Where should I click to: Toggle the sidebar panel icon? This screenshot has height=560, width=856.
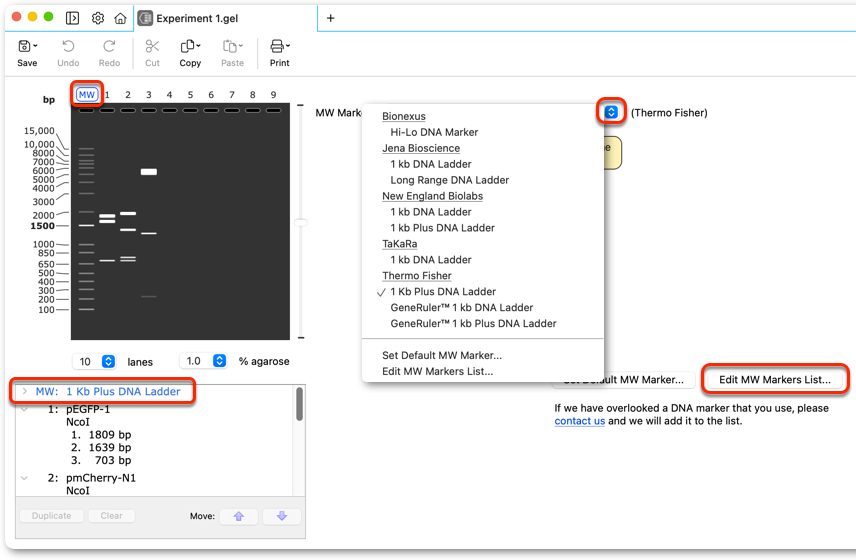tap(72, 18)
